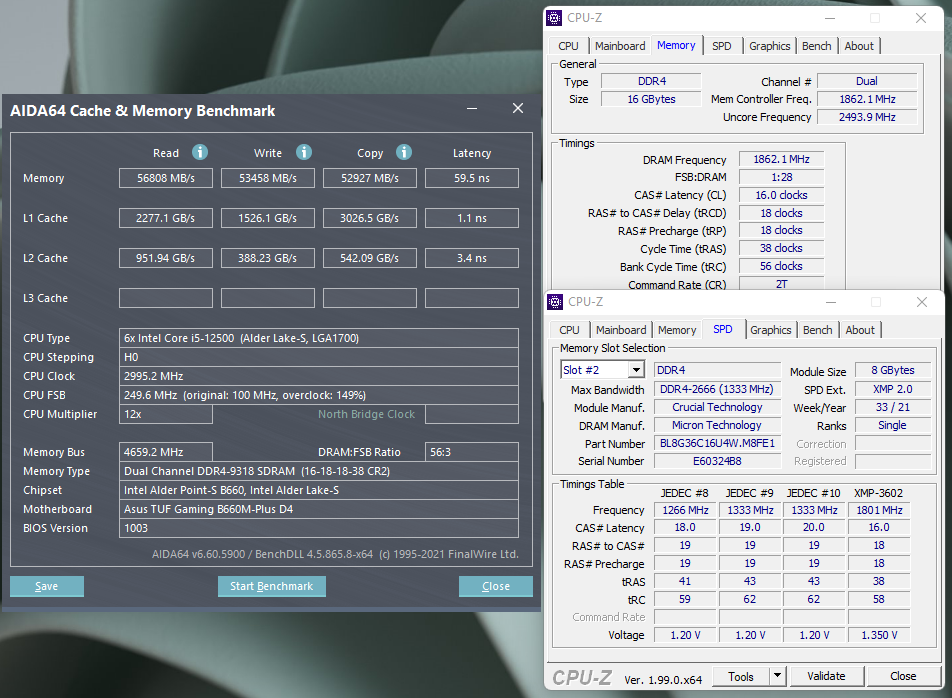
Task: Click the Size 16 GBytes value
Action: point(651,99)
